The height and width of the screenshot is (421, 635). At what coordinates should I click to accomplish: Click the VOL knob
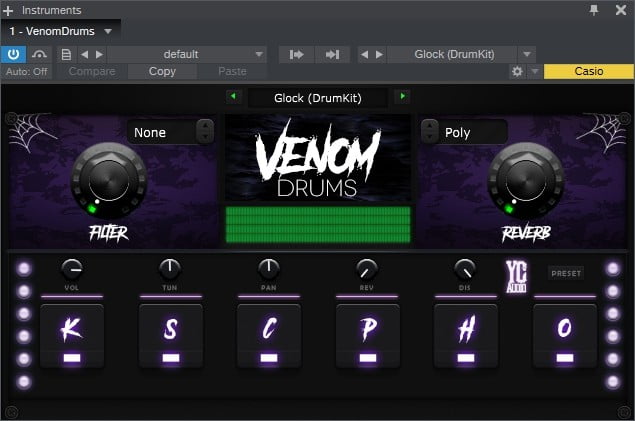pyautogui.click(x=72, y=269)
